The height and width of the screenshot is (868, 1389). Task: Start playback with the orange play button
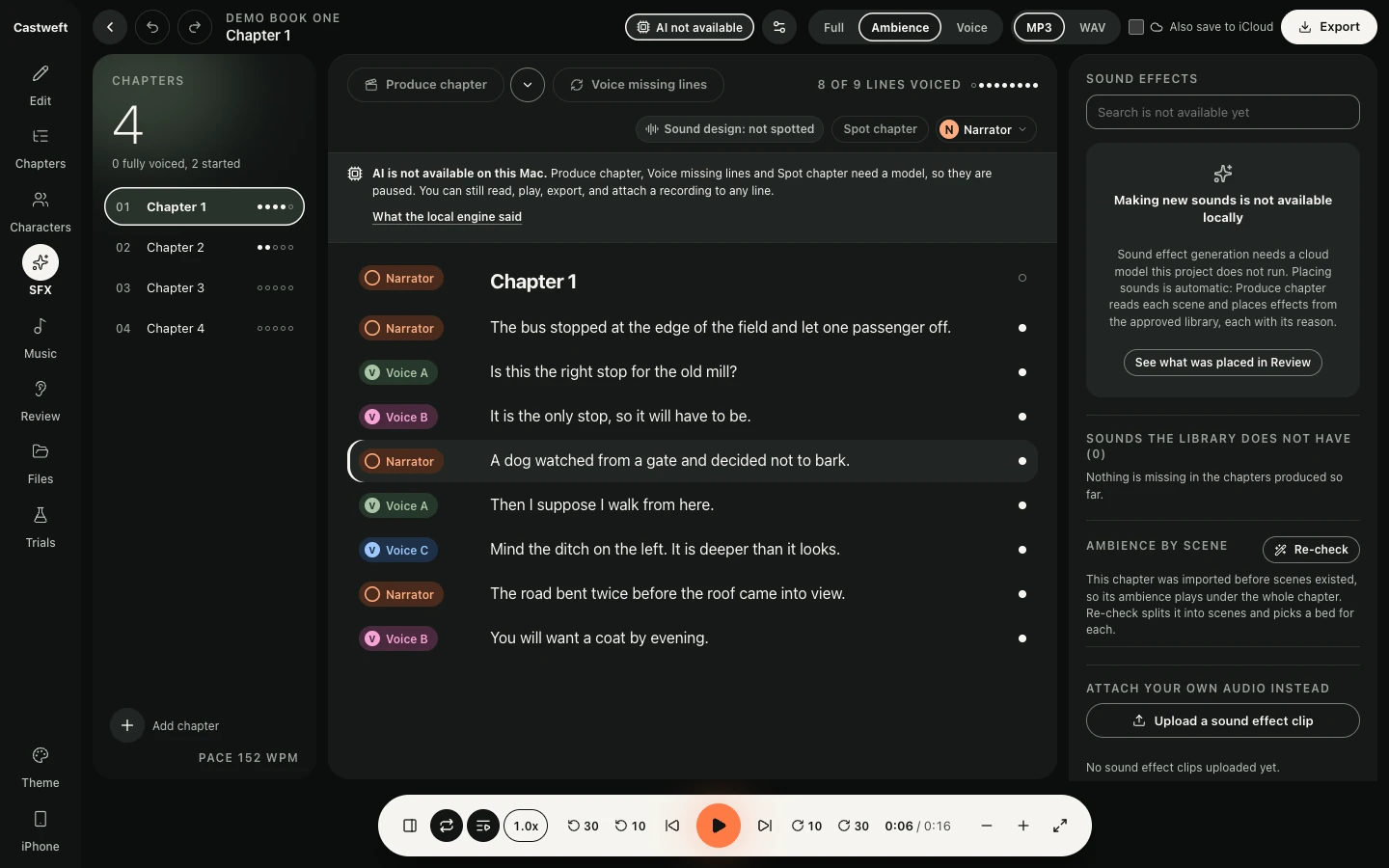(x=719, y=826)
